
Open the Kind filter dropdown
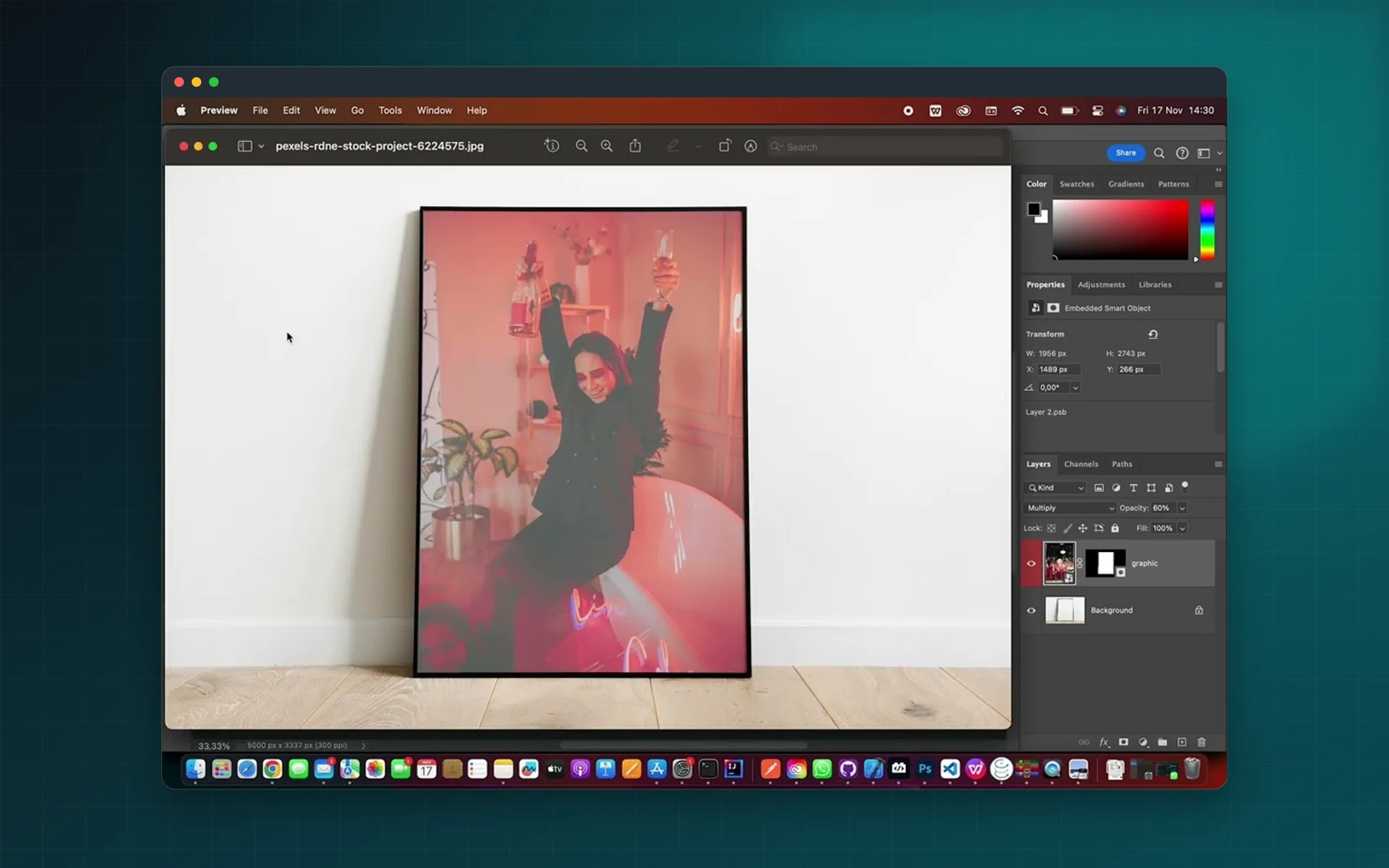click(1055, 488)
